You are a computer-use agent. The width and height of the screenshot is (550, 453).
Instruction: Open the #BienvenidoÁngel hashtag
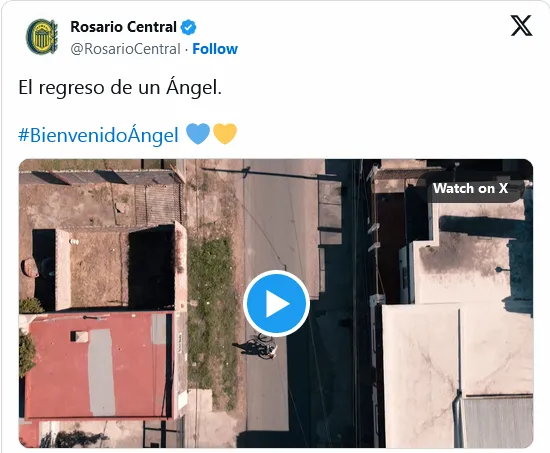click(99, 135)
